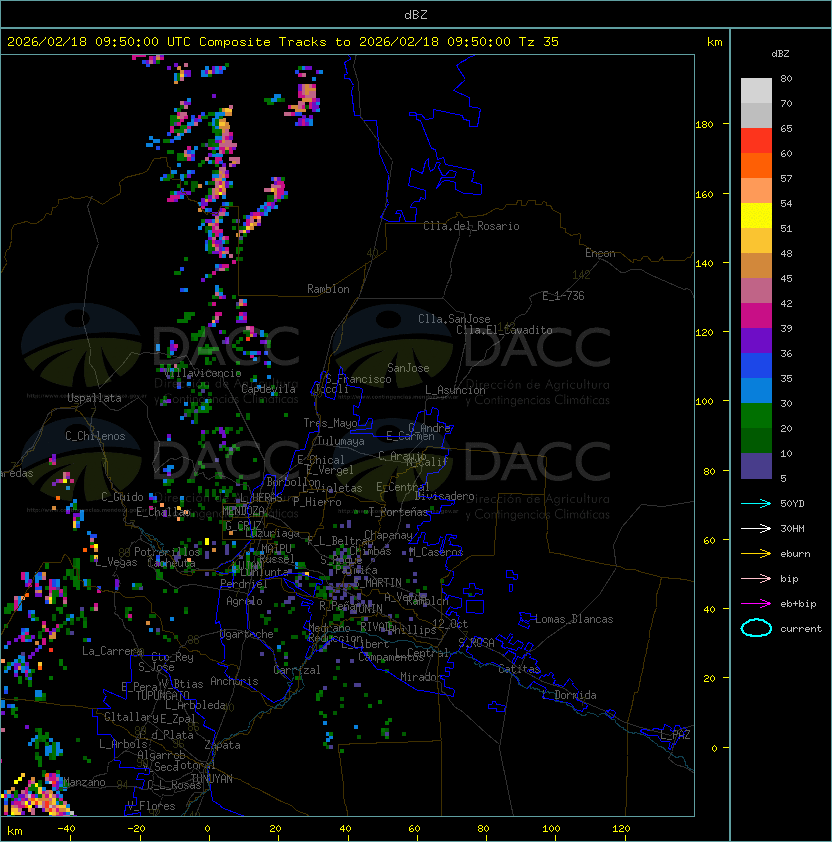This screenshot has height=842, width=832.
Task: Click the '160' km tick label
Action: [x=704, y=194]
